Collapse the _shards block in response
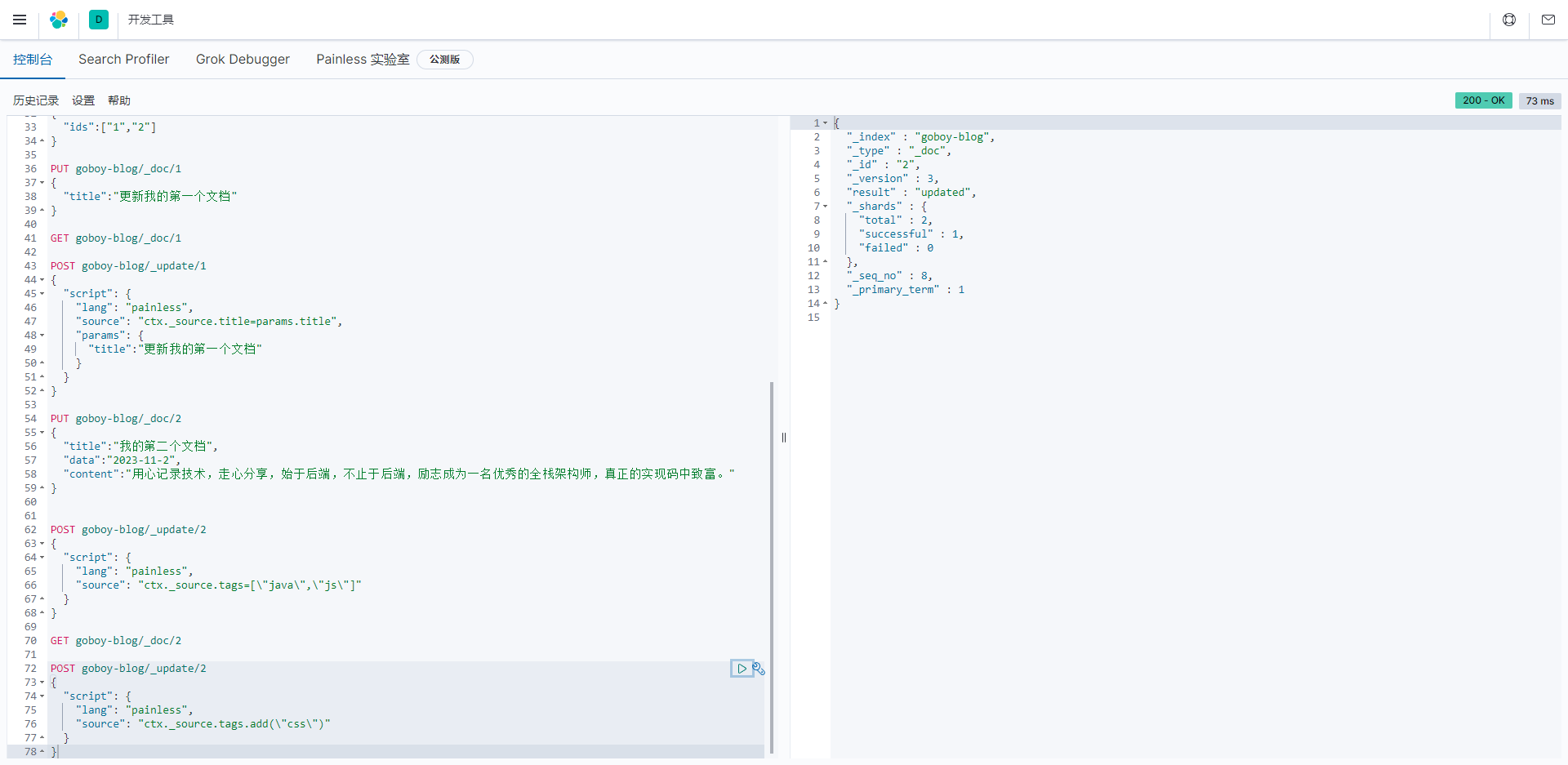1568x765 pixels. 826,207
